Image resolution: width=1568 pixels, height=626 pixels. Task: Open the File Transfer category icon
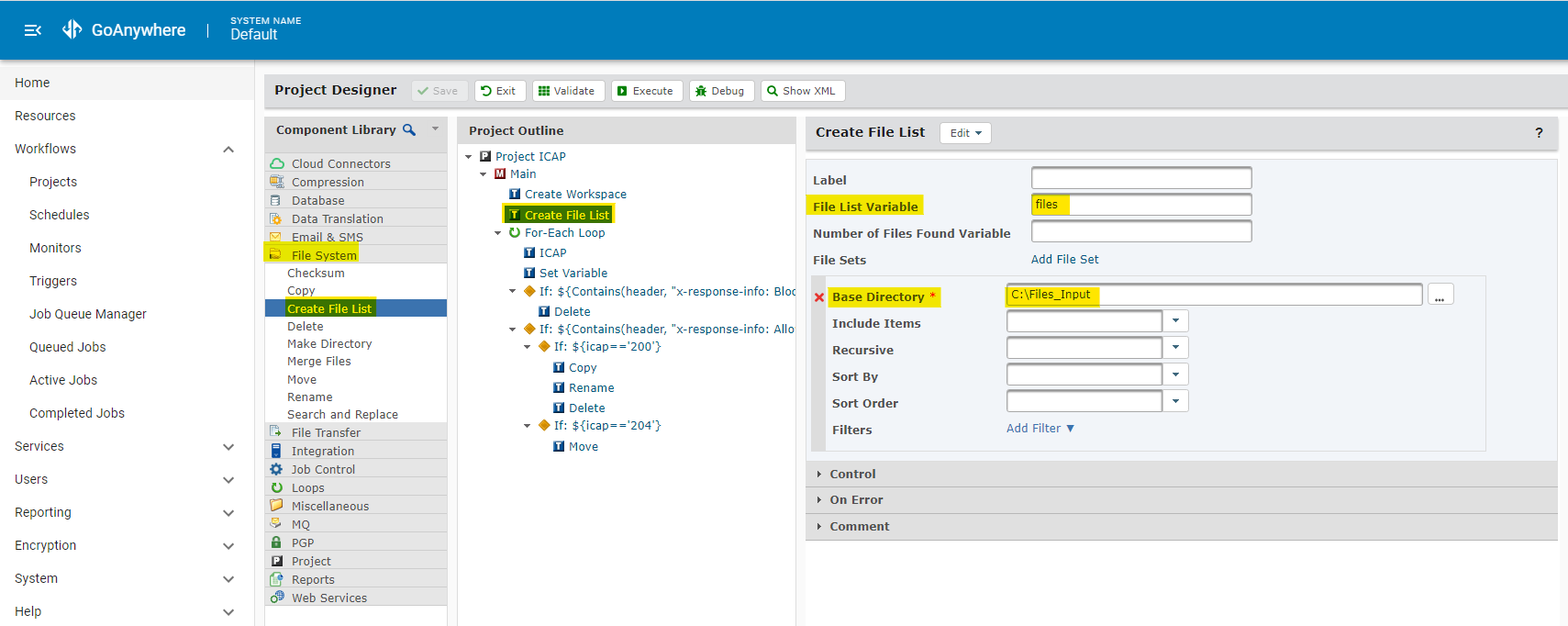point(276,432)
